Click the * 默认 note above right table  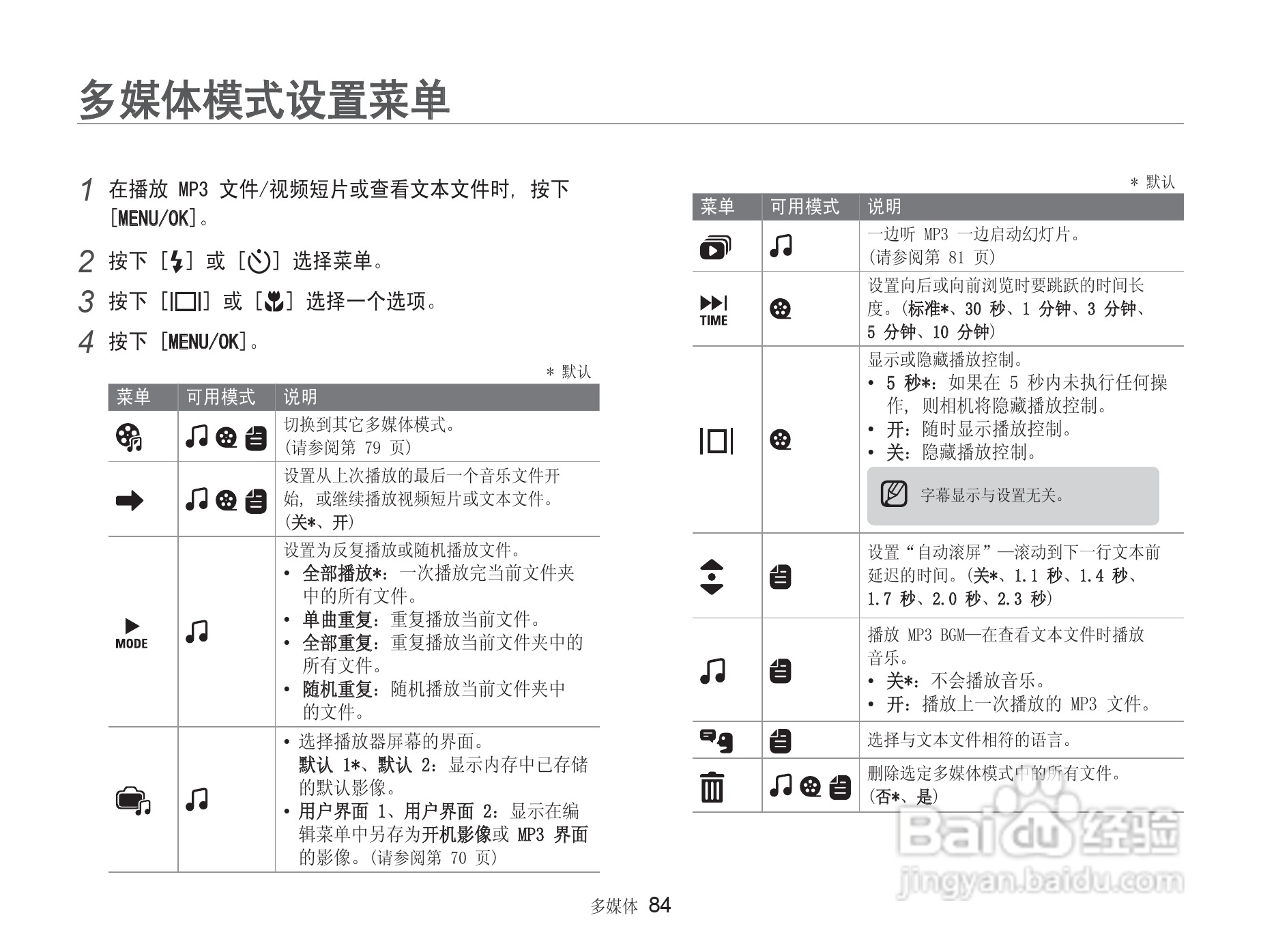(x=1152, y=182)
